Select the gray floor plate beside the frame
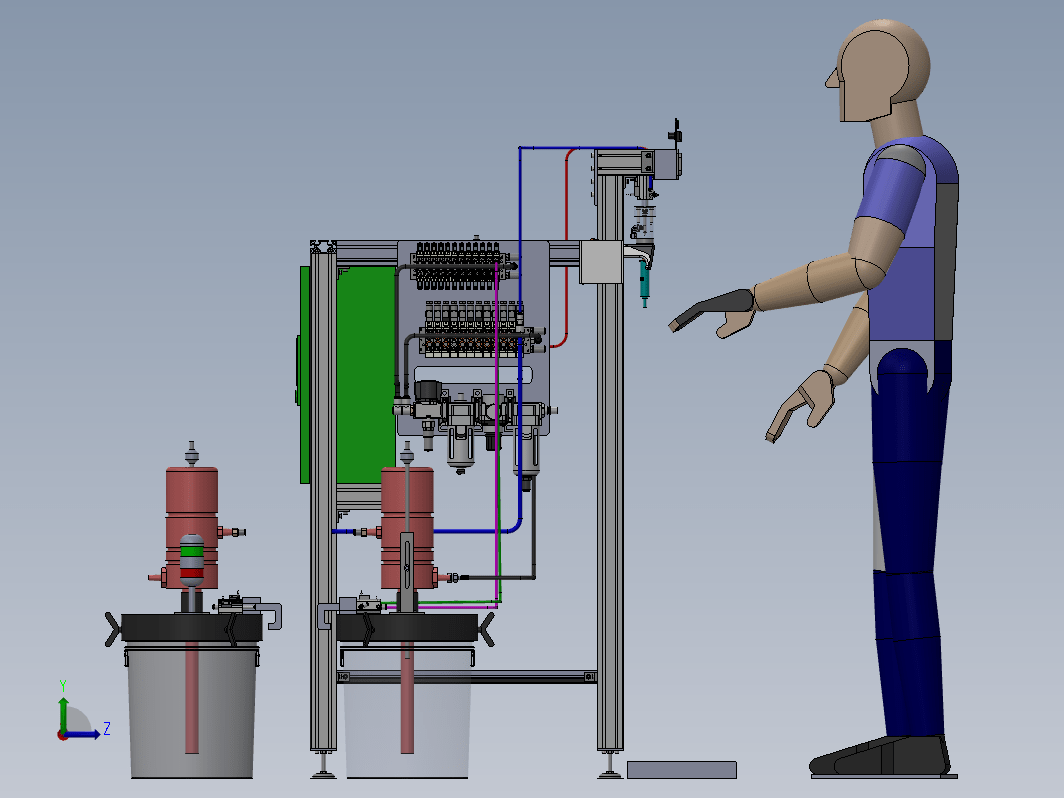This screenshot has width=1064, height=798. pos(681,770)
